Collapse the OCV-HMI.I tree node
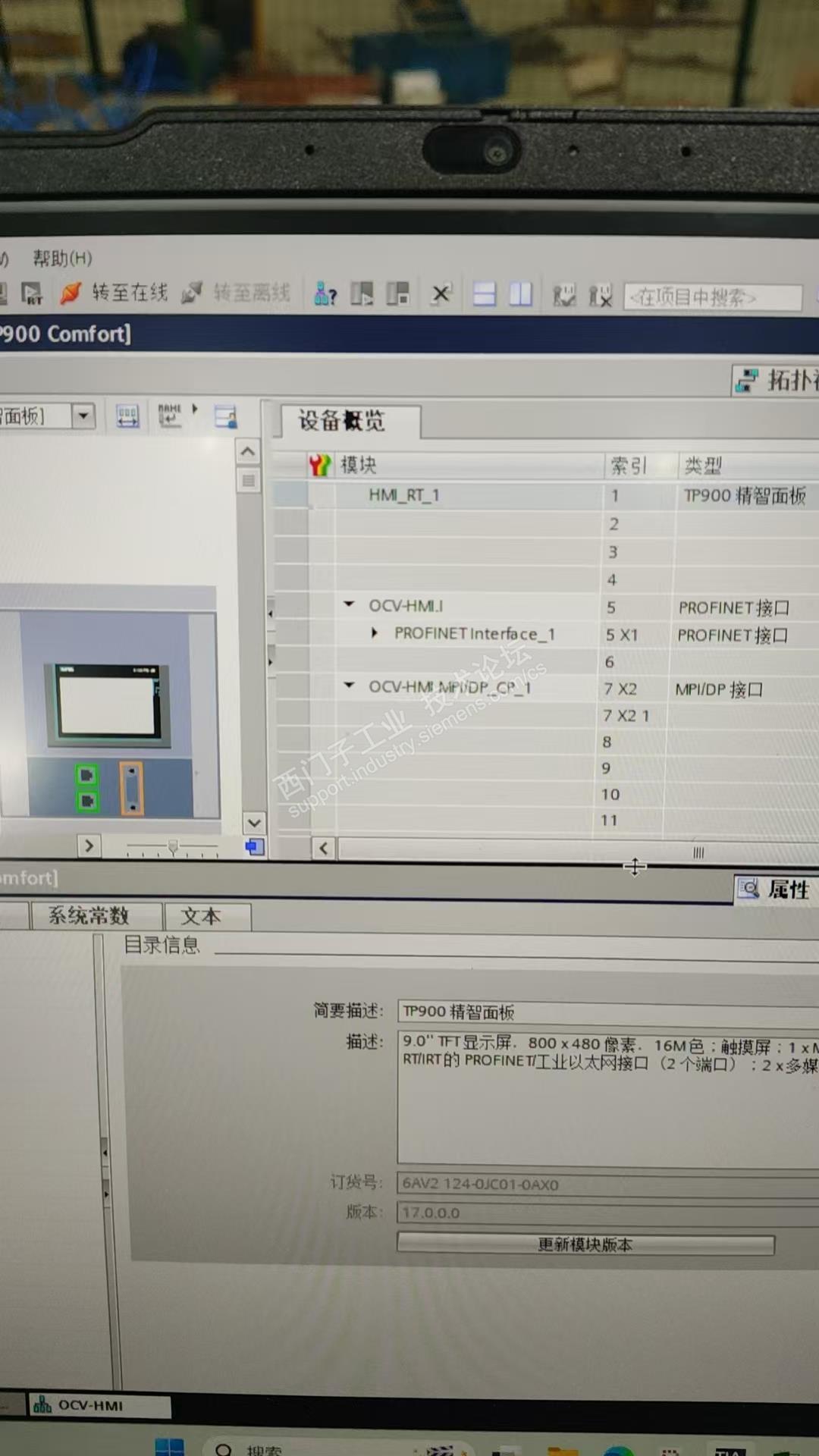Image resolution: width=819 pixels, height=1456 pixels. [x=349, y=604]
